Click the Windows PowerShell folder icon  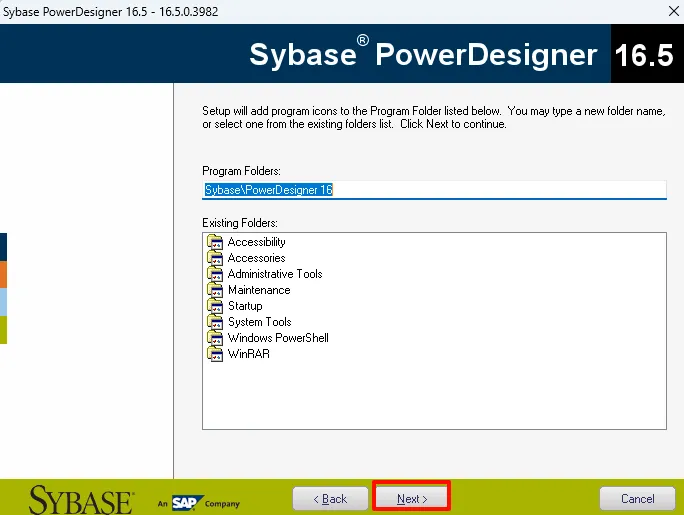pyautogui.click(x=215, y=338)
